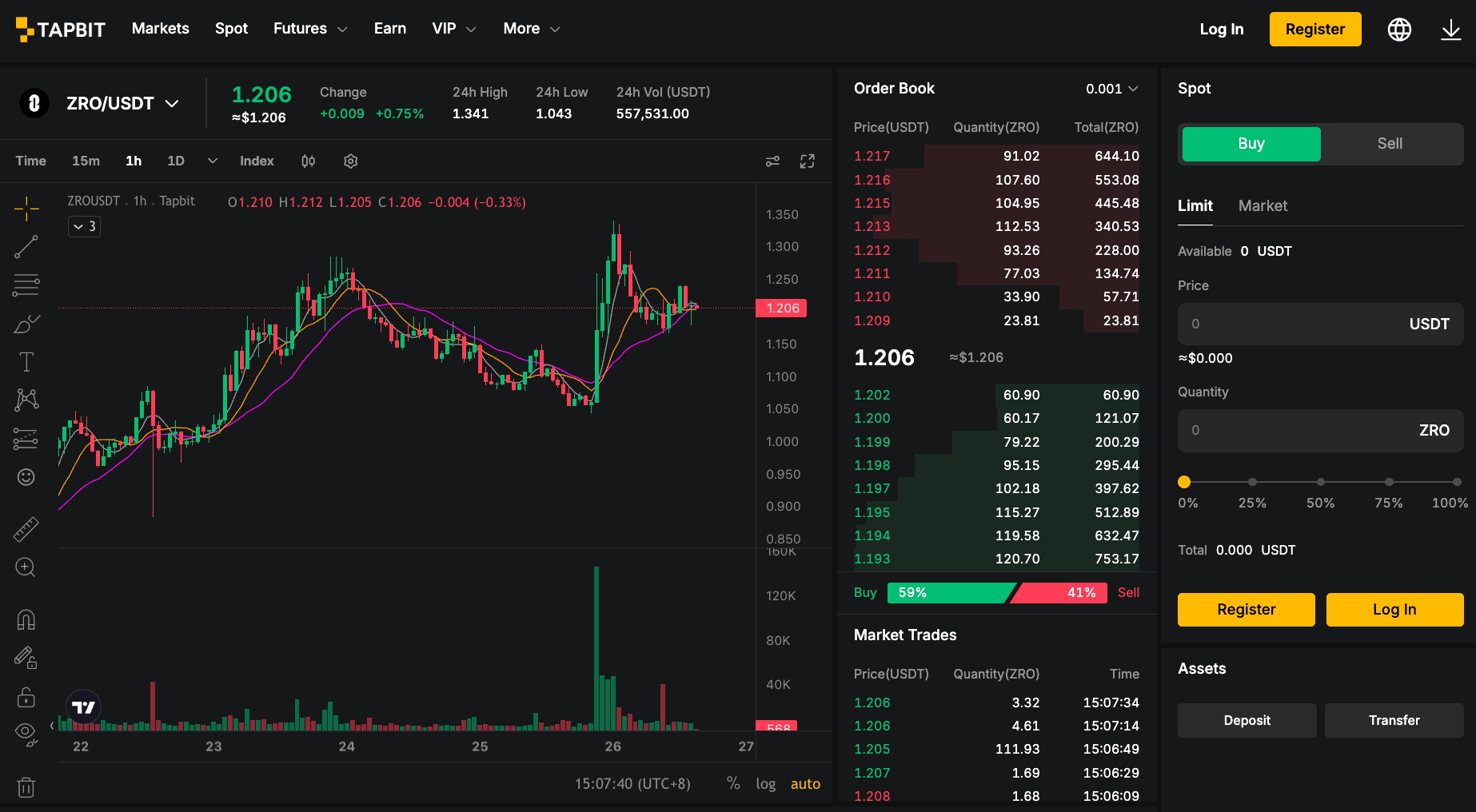Screen dimensions: 1476x812
Task: Switch to the Market order tab
Action: 1263,206
